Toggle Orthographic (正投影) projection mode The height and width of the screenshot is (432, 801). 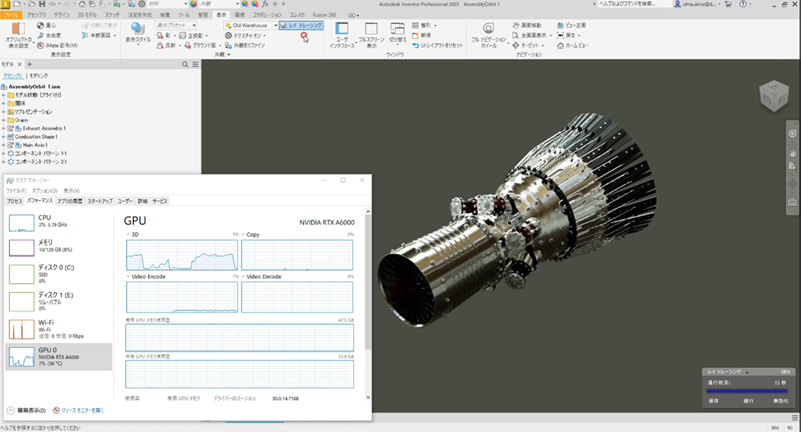coord(192,35)
